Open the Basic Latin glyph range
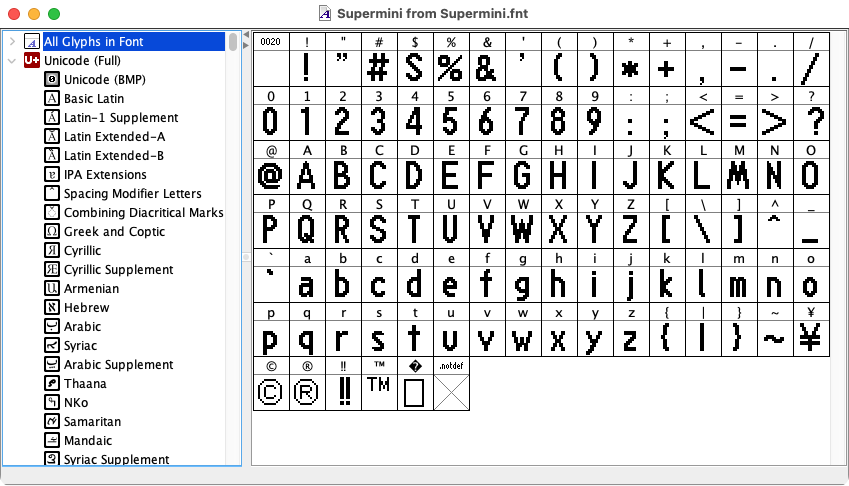The image size is (849, 486). (94, 98)
